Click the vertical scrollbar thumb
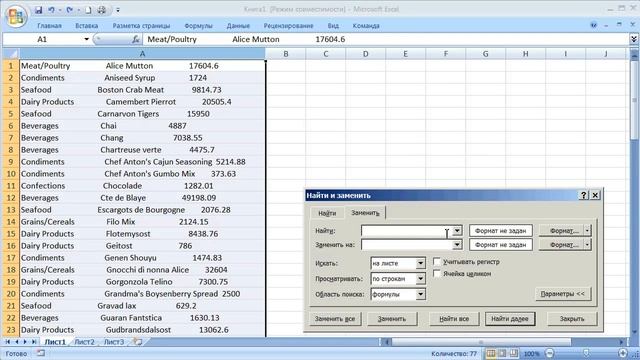This screenshot has height=360, width=640. (634, 100)
